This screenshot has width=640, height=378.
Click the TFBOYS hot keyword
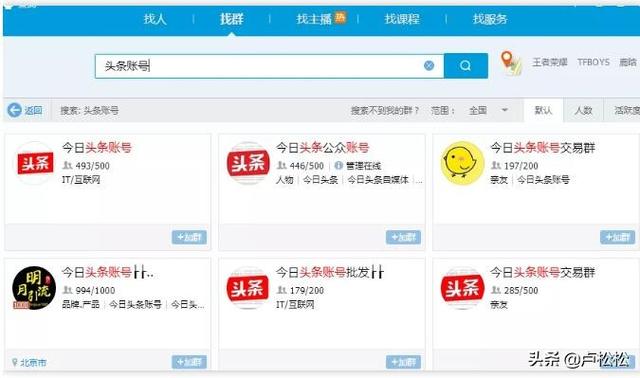[x=593, y=62]
